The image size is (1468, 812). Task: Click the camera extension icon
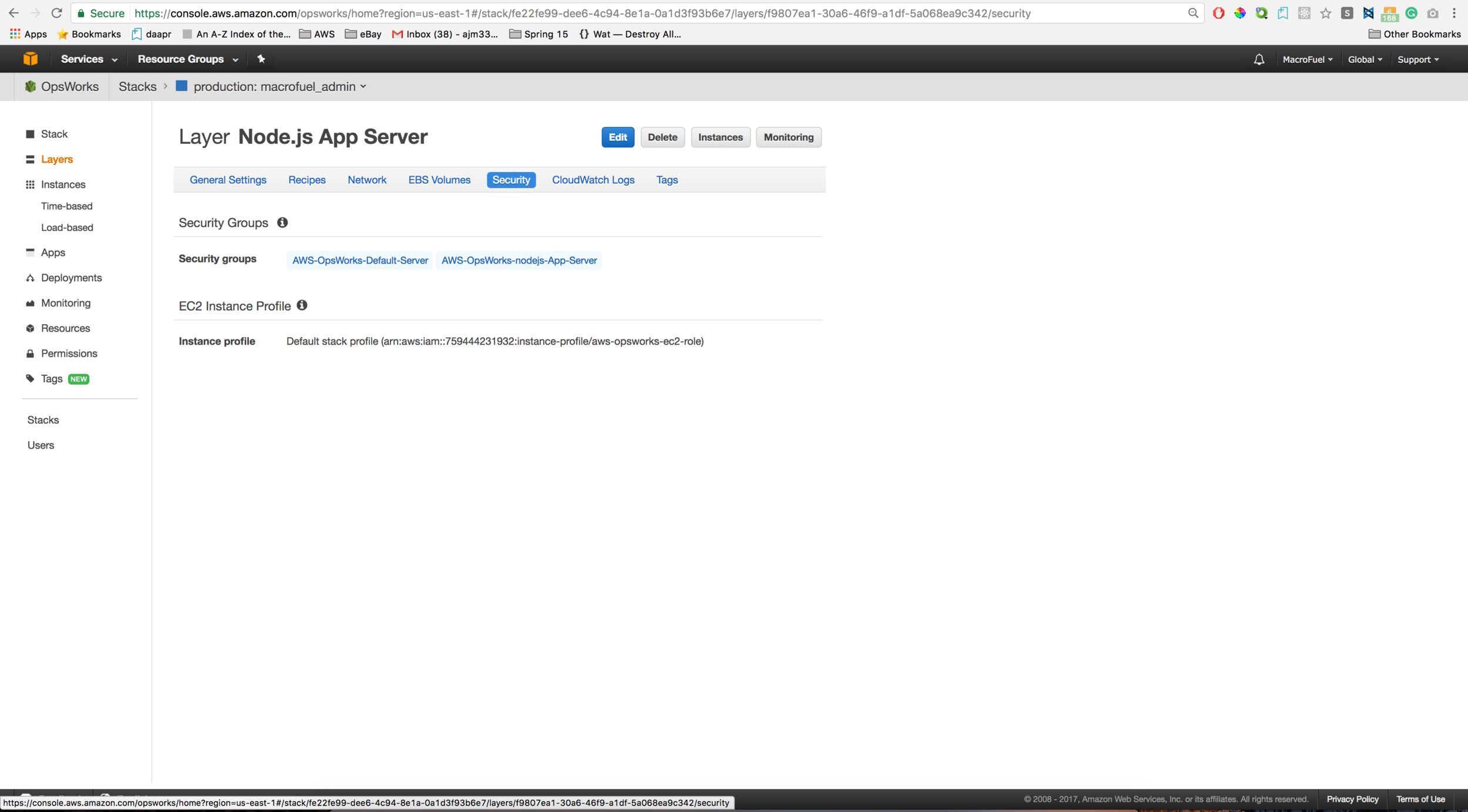pos(1433,13)
